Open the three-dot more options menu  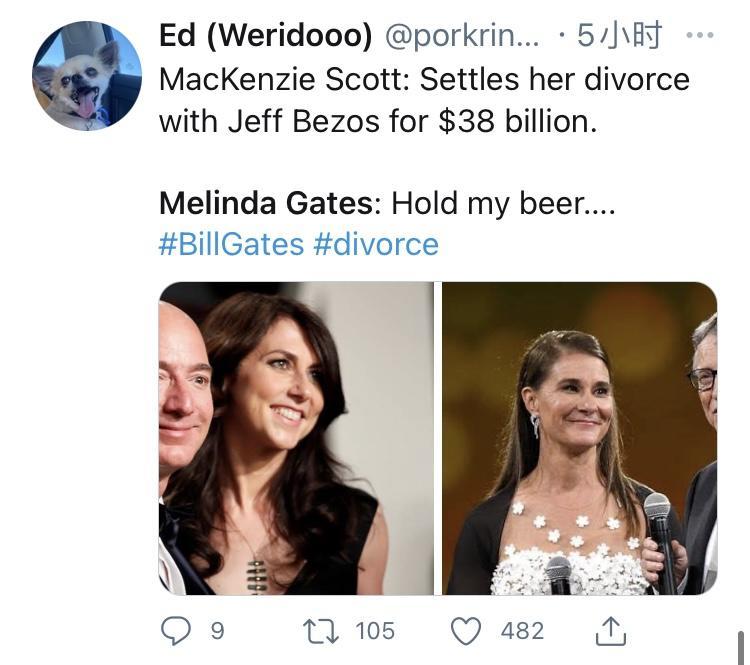pyautogui.click(x=700, y=36)
